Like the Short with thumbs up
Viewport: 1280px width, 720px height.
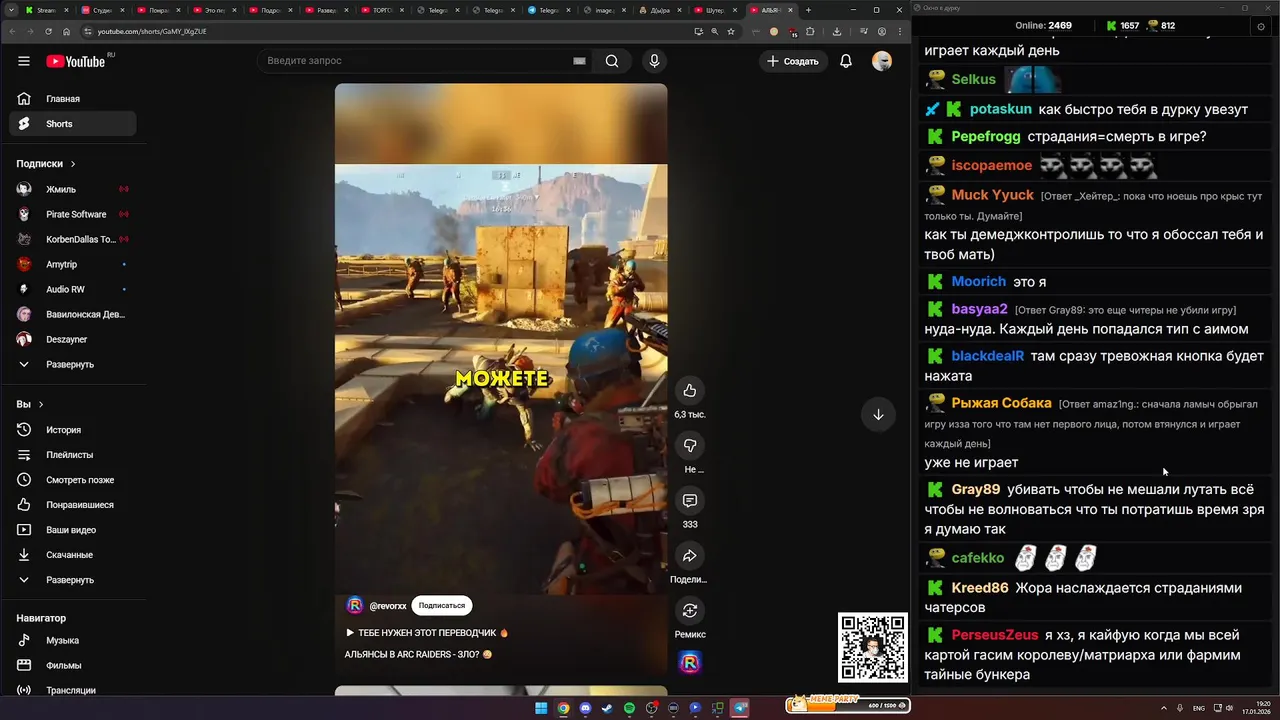pos(690,390)
